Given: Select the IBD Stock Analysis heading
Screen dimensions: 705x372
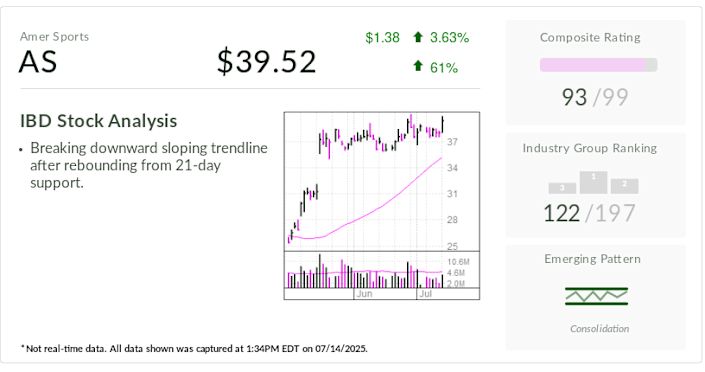Looking at the screenshot, I should point(98,121).
